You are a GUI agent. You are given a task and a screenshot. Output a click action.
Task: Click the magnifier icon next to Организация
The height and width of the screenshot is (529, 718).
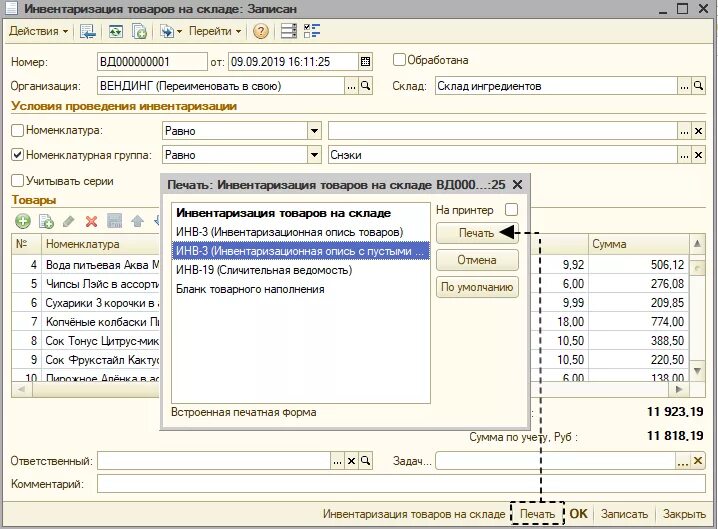pos(365,86)
